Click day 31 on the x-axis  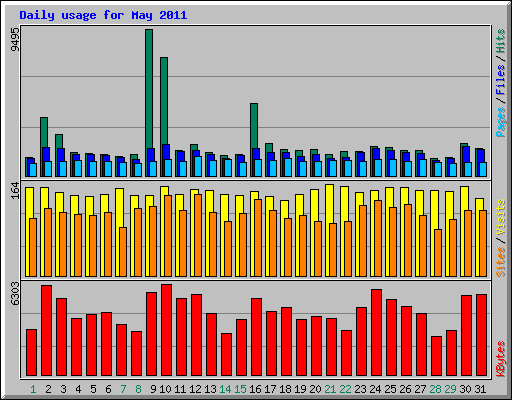click(480, 389)
